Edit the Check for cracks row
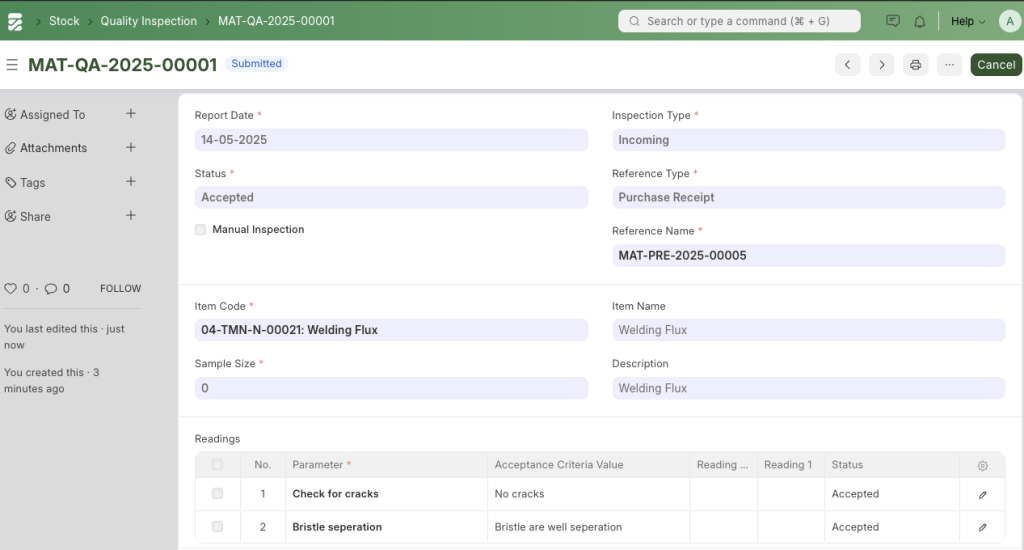1024x550 pixels. click(982, 494)
